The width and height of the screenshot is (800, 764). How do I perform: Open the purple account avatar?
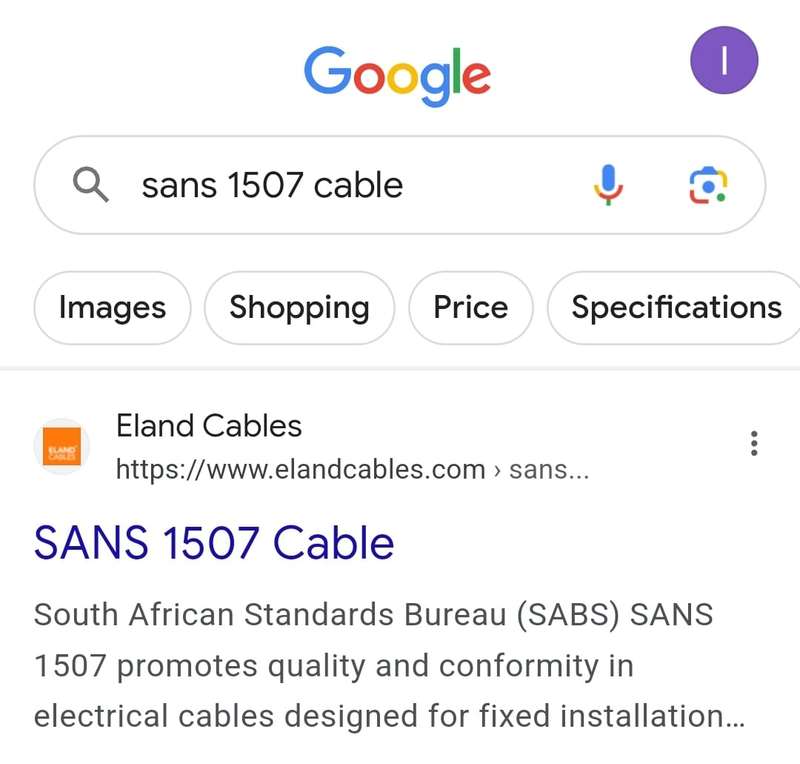click(x=723, y=60)
